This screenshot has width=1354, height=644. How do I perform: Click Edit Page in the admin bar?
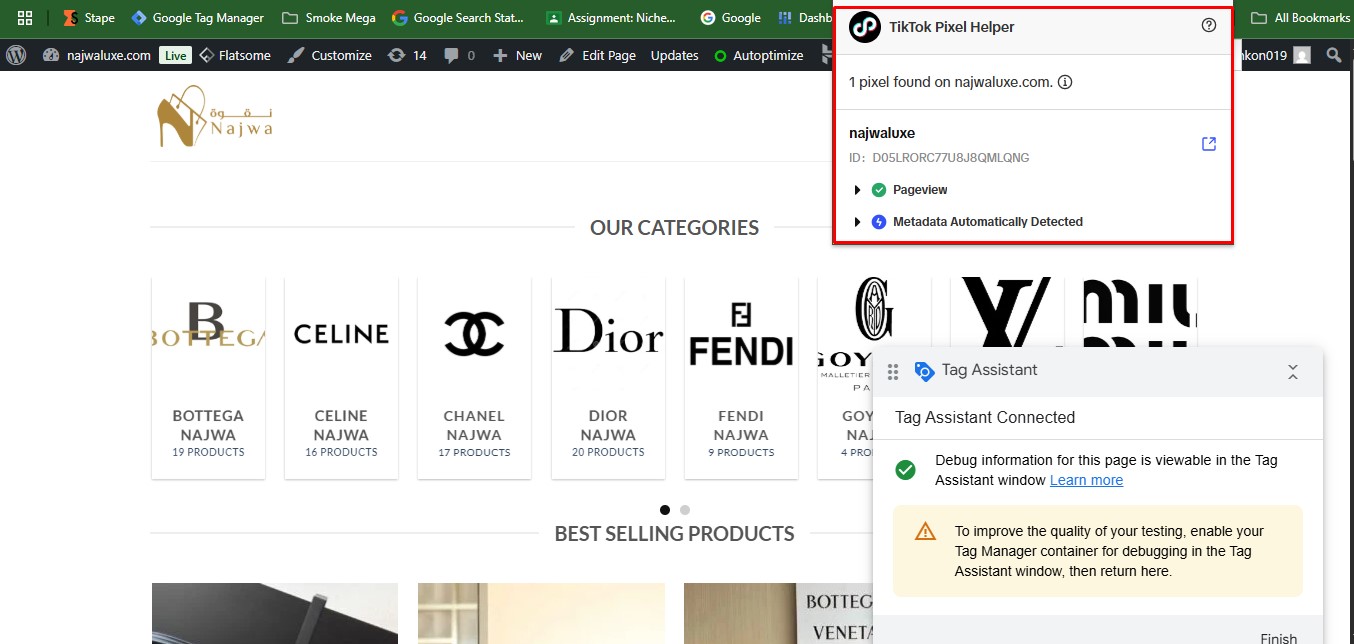(x=597, y=55)
